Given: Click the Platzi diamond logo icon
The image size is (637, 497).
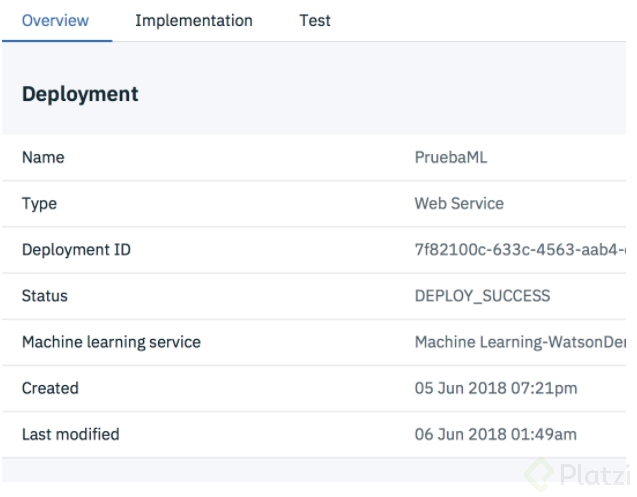Looking at the screenshot, I should point(541,474).
